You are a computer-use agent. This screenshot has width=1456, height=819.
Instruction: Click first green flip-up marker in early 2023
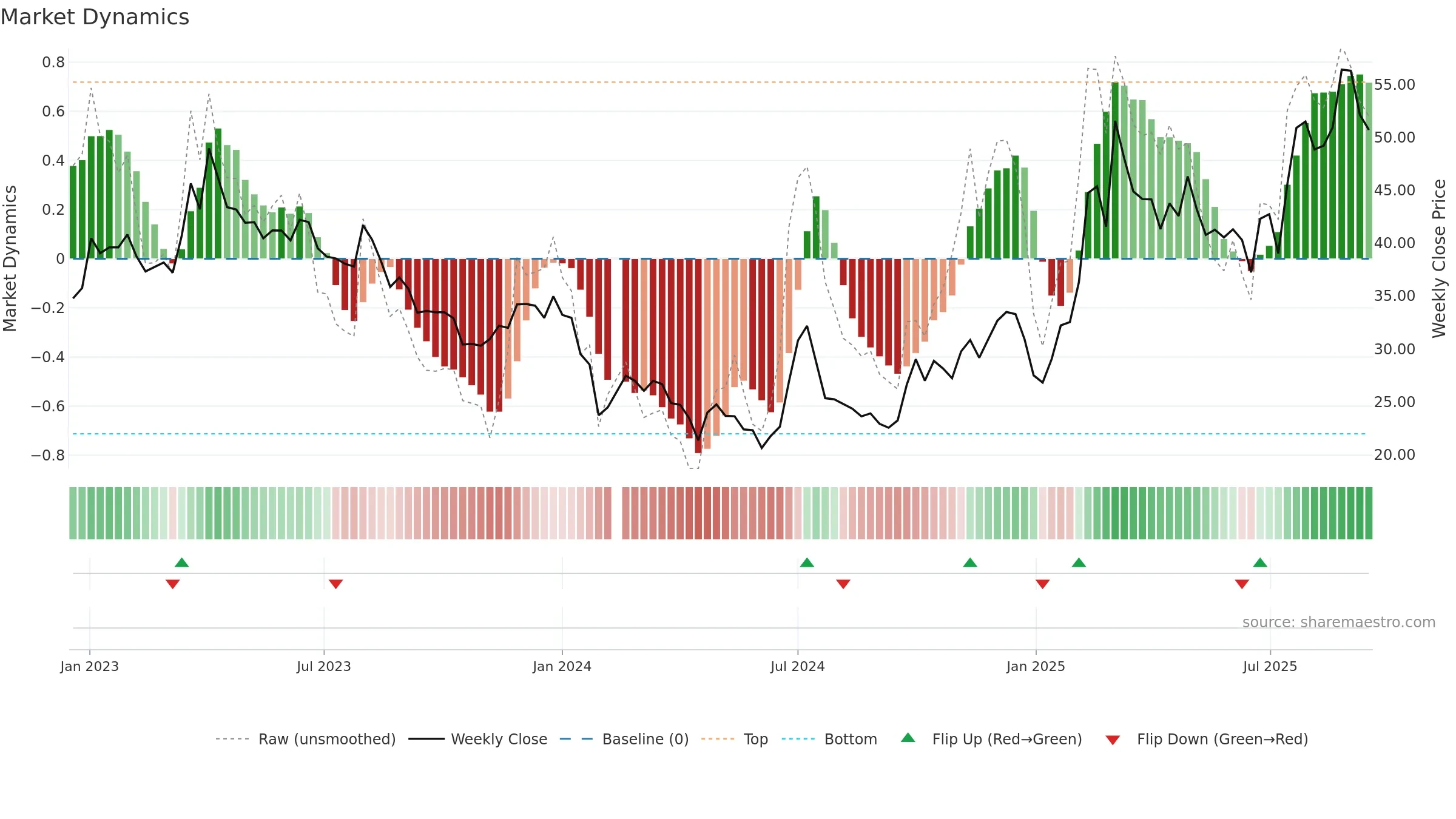pyautogui.click(x=182, y=562)
